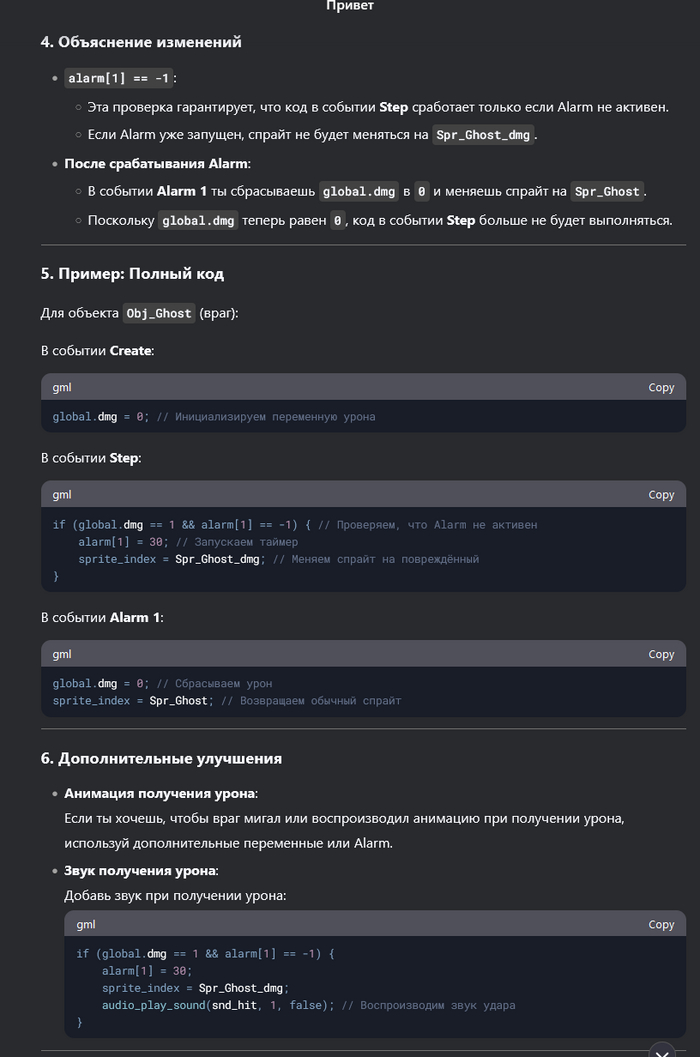Copy the Step event code block
Viewport: 700px width, 1057px height.
click(661, 494)
